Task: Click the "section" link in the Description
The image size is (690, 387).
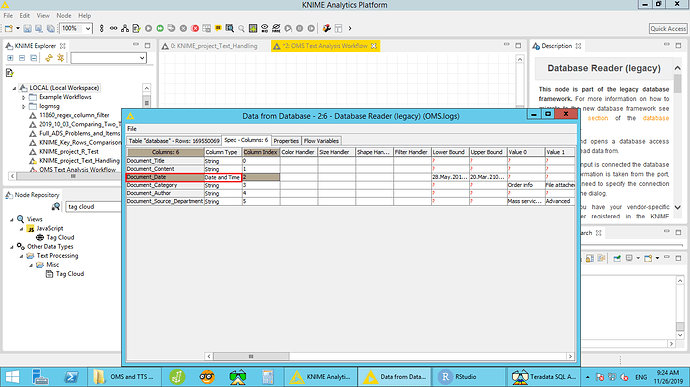Action: click(598, 118)
